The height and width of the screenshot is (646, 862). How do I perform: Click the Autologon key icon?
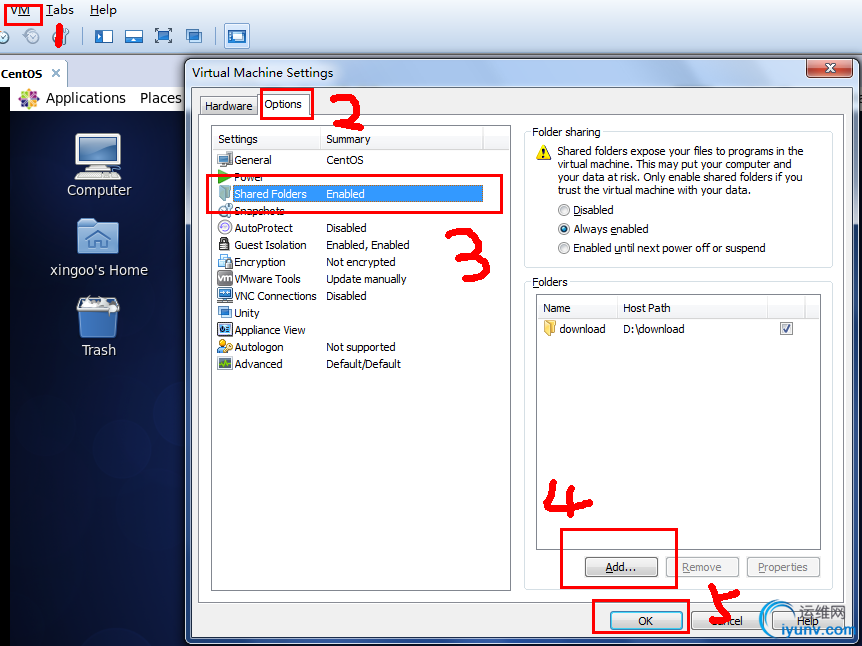pos(225,346)
